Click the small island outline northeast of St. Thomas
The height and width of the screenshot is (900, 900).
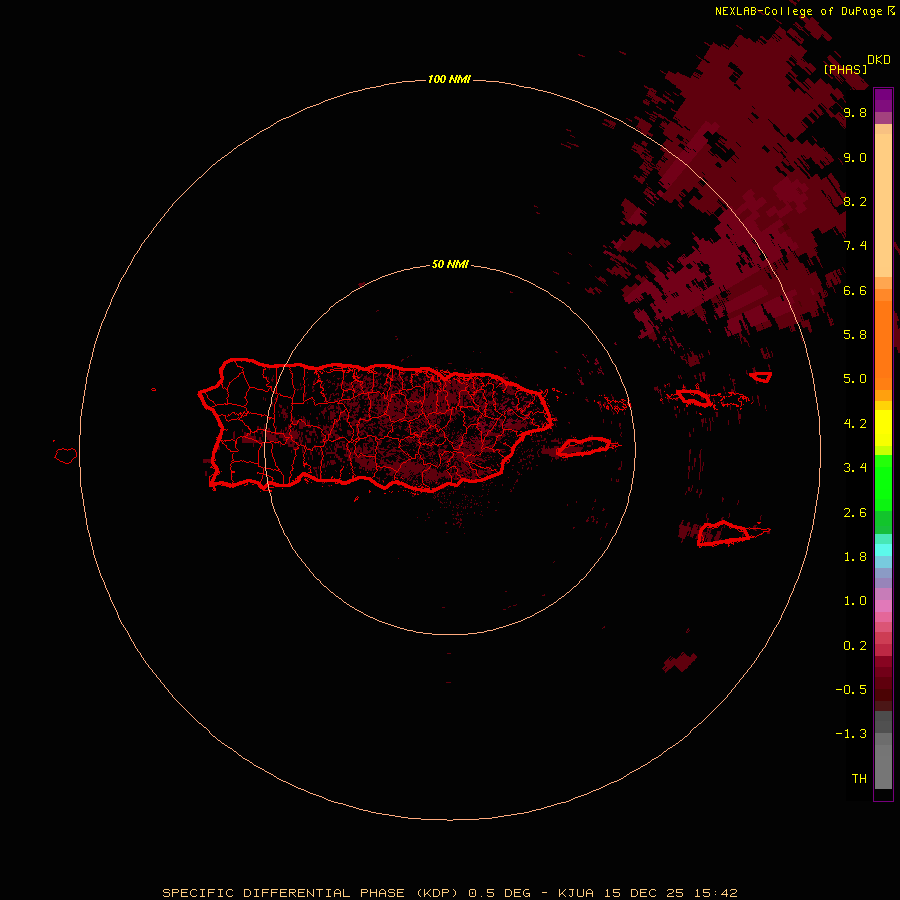(x=761, y=377)
